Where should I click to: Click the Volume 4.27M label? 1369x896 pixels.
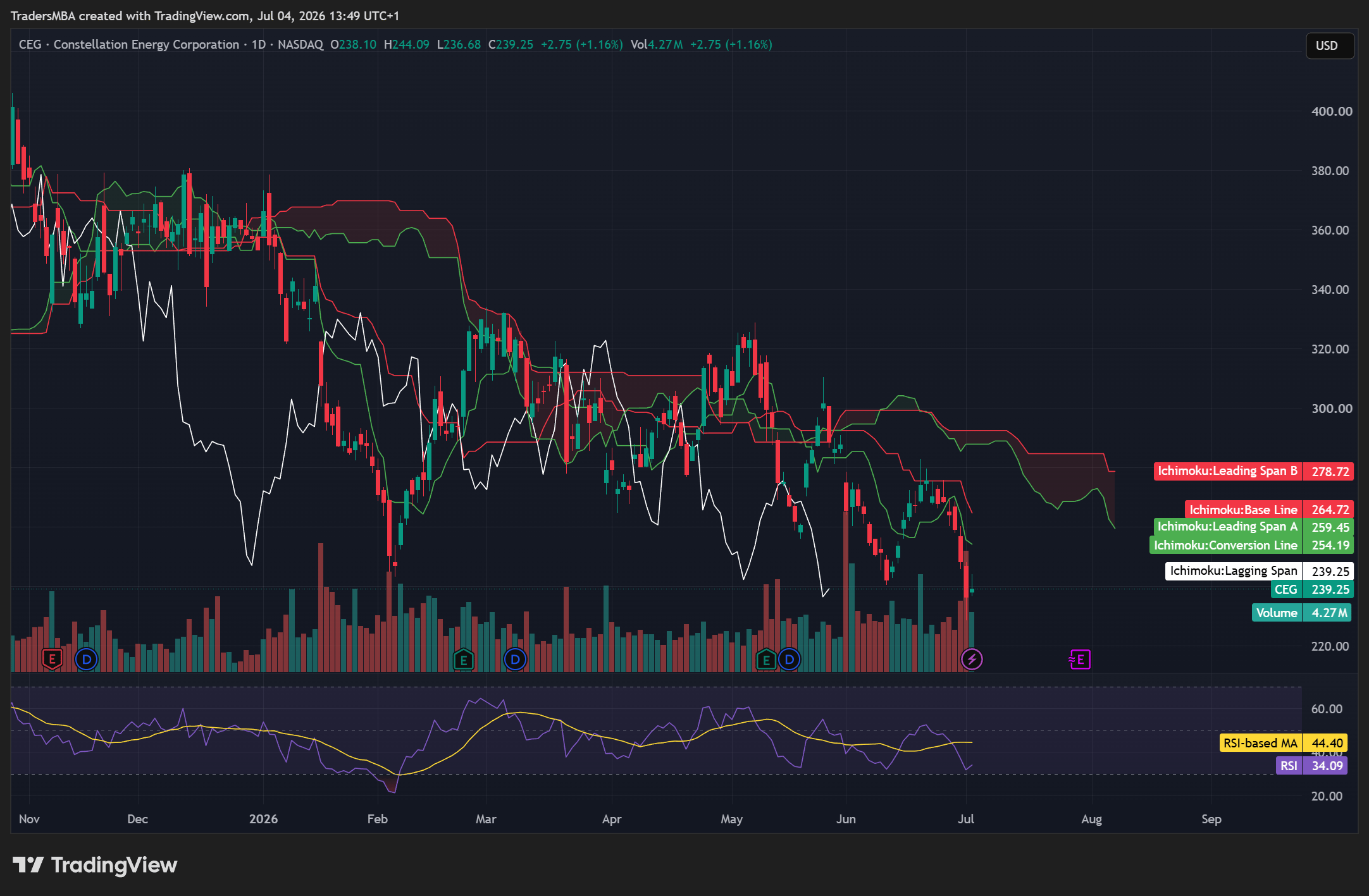[x=1301, y=613]
